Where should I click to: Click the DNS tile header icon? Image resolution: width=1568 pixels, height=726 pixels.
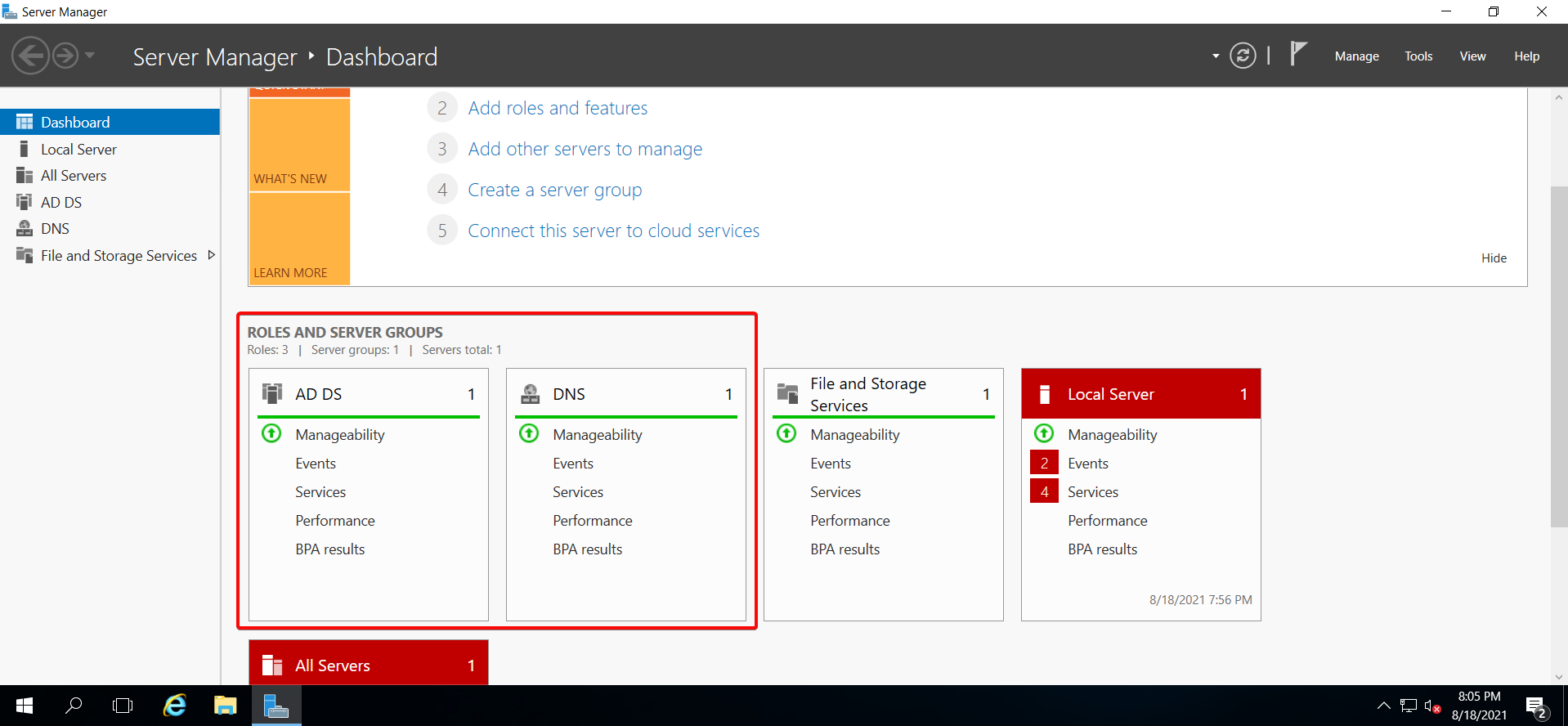click(x=530, y=393)
